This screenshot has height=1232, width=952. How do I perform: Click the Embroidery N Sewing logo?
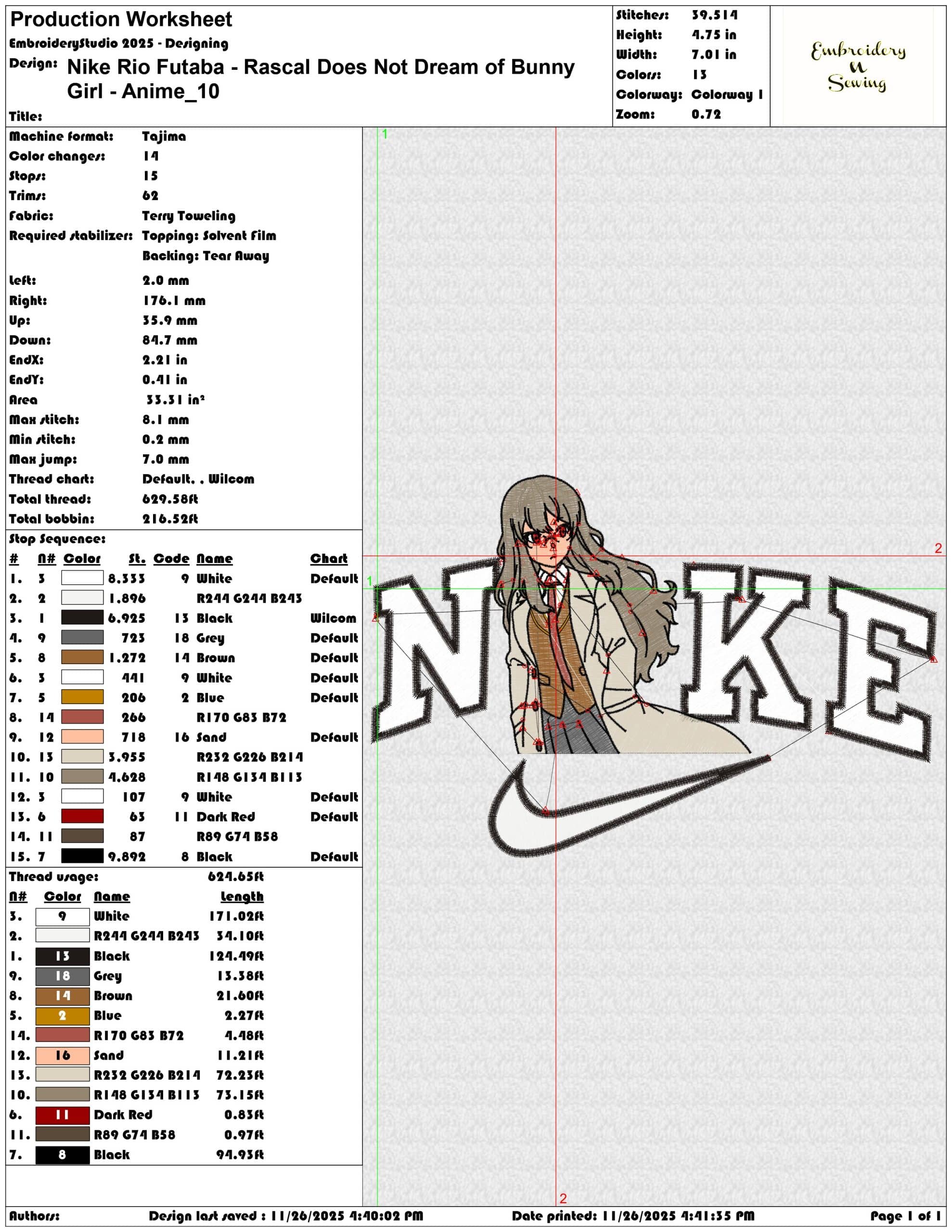pyautogui.click(x=858, y=66)
